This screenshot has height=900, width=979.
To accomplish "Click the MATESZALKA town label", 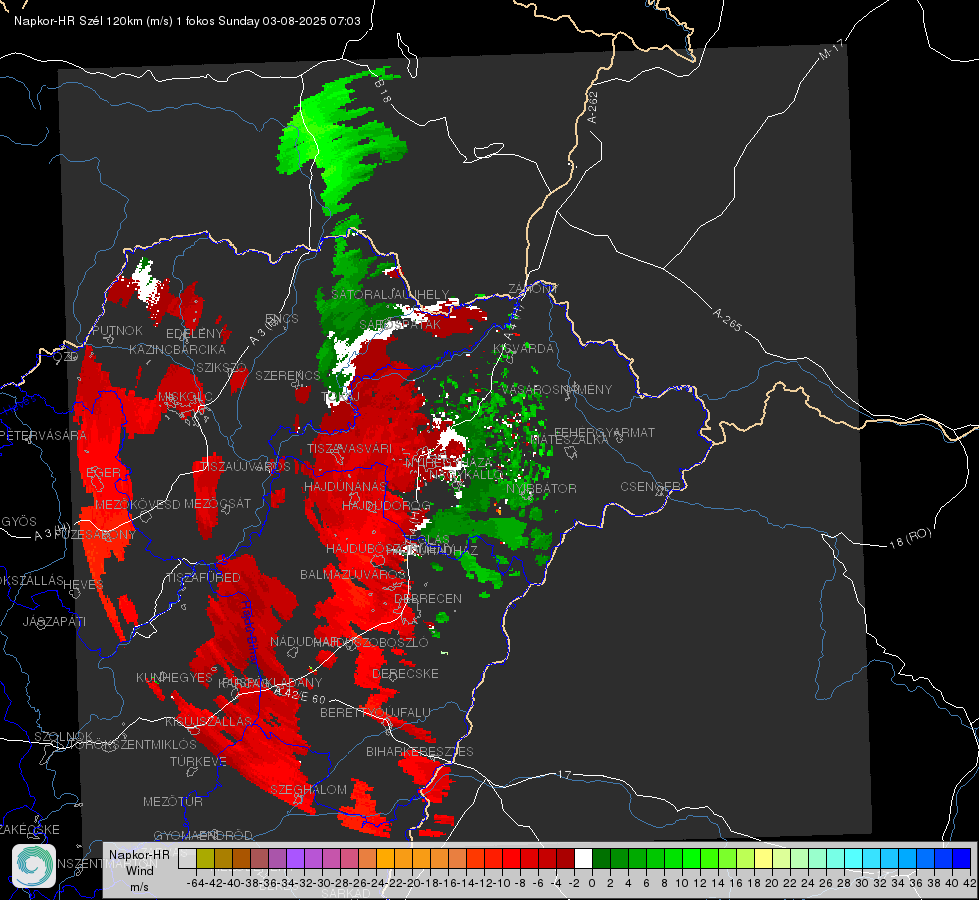I will [569, 440].
